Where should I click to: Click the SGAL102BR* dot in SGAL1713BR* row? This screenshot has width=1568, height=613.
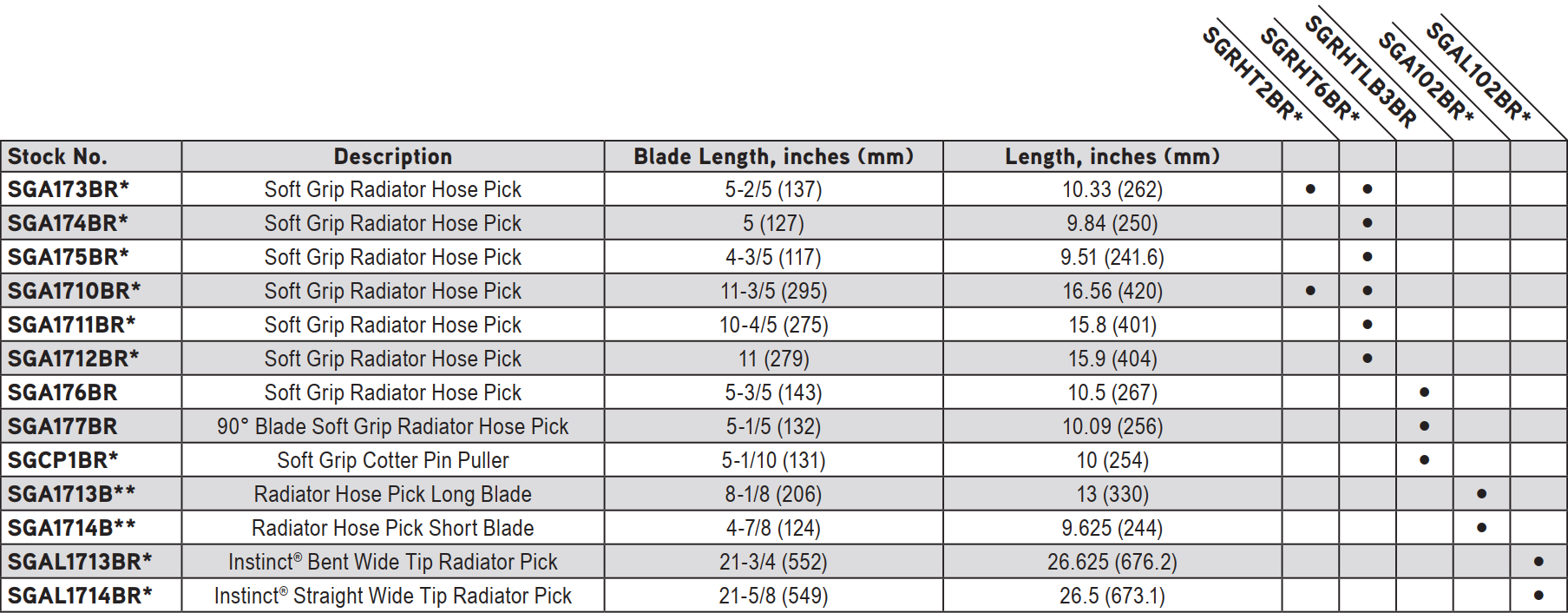[1538, 562]
